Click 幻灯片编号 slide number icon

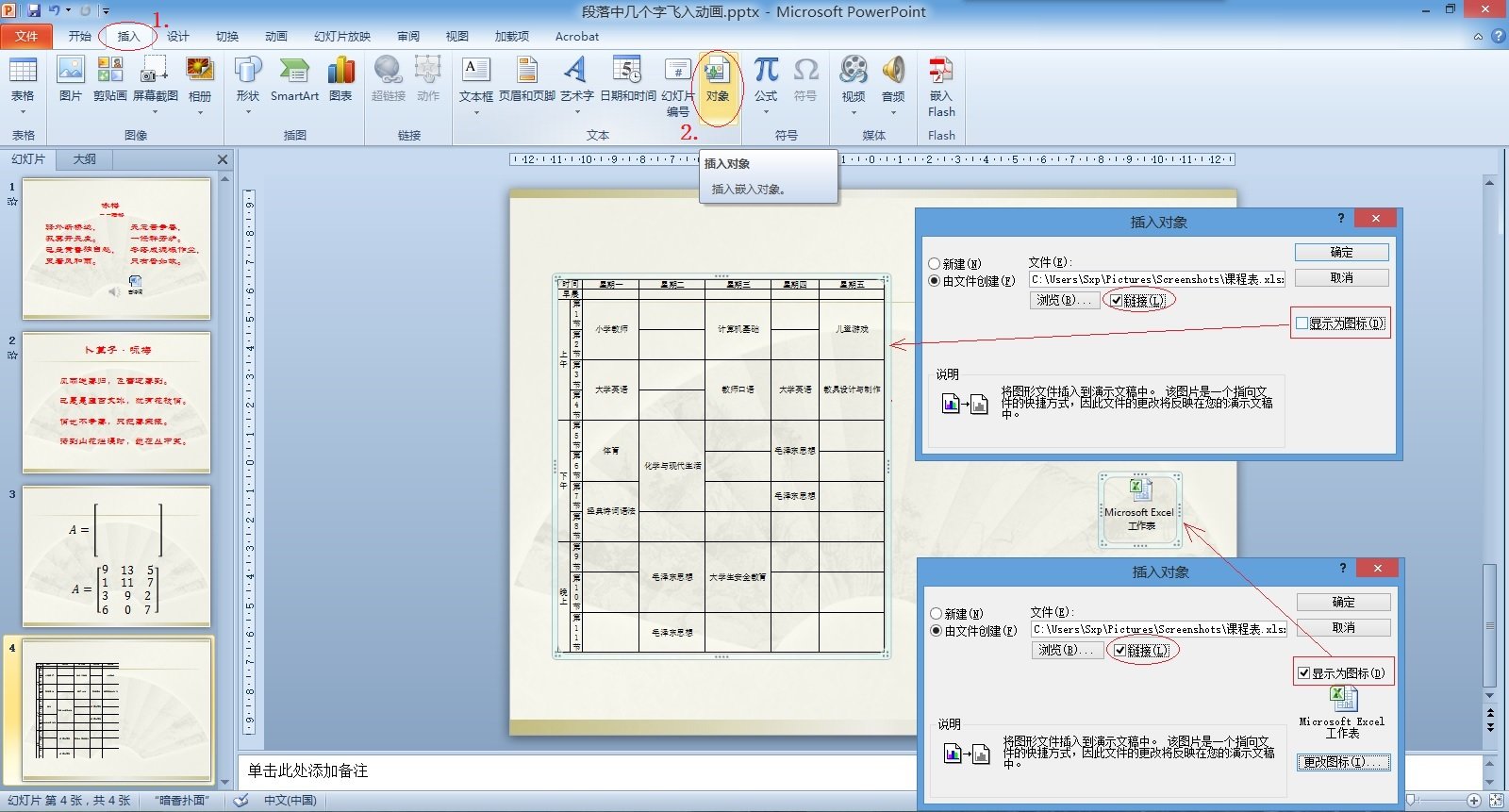tap(678, 70)
